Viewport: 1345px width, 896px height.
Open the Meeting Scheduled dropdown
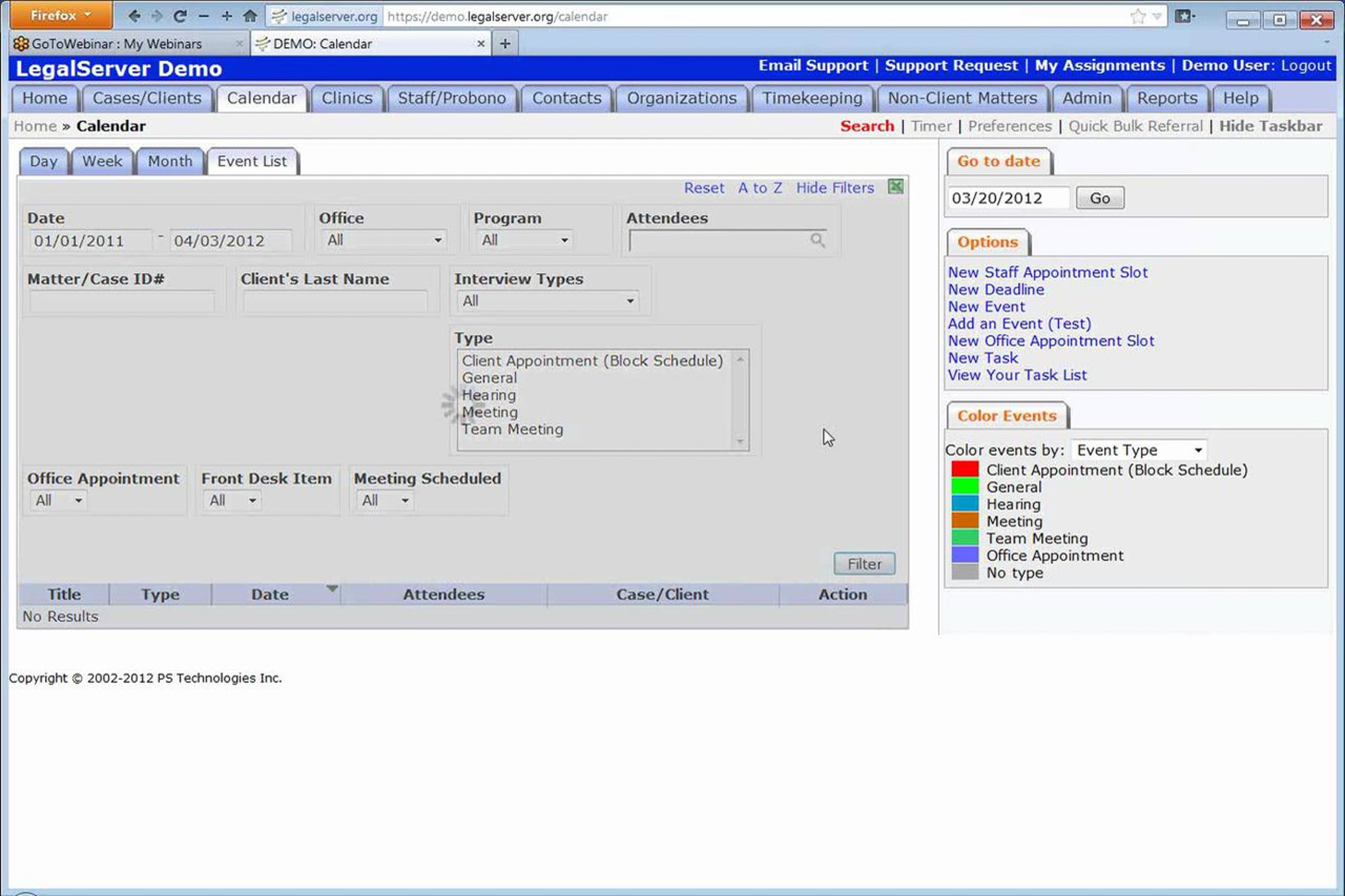click(x=385, y=500)
